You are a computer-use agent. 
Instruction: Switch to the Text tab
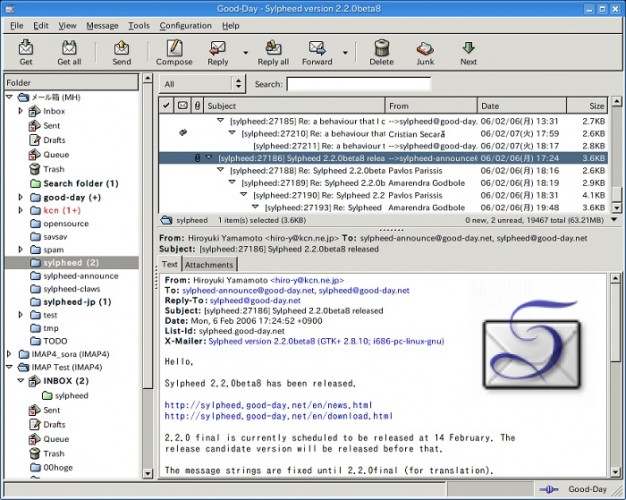(169, 264)
